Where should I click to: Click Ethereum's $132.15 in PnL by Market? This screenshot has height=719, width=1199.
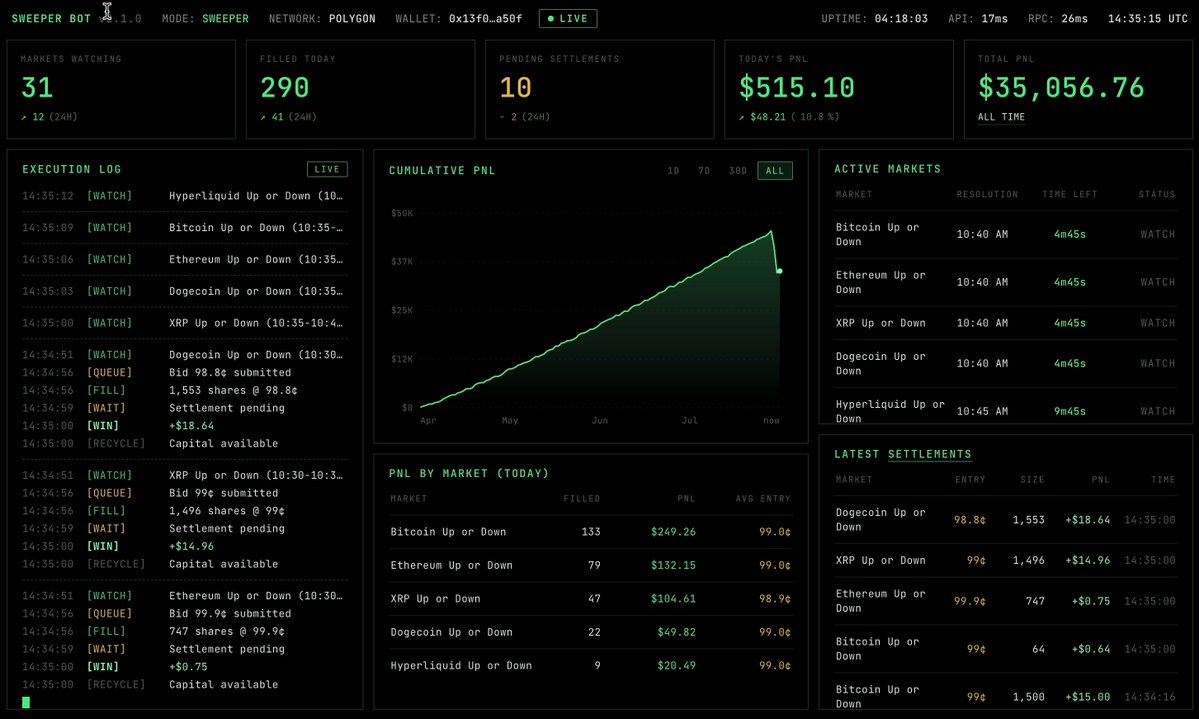coord(674,565)
